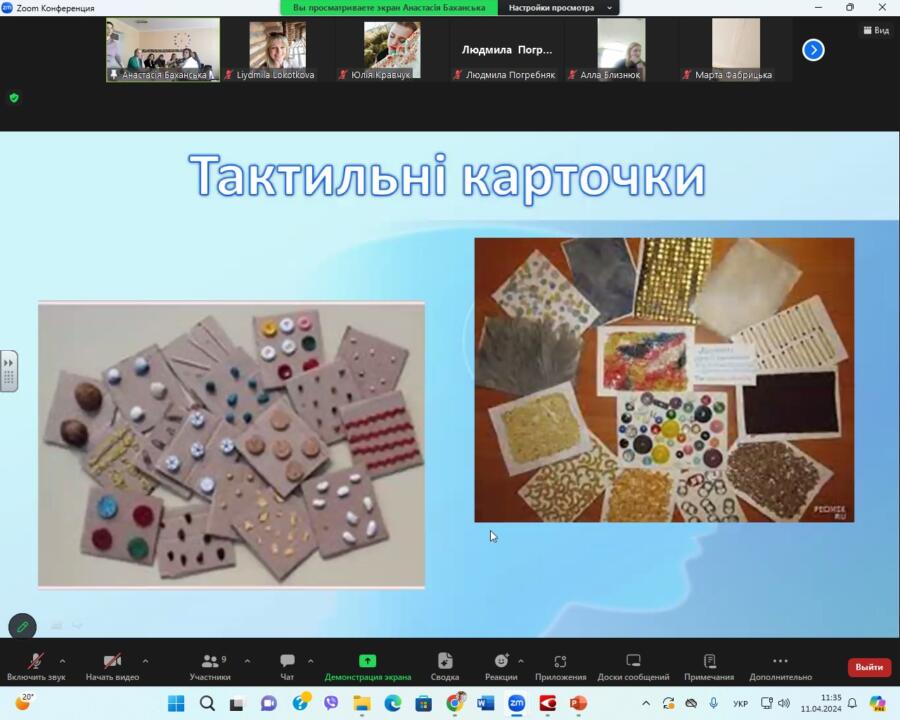This screenshot has height=720, width=900.
Task: Open Доски сообщений whiteboards
Action: coord(633,667)
